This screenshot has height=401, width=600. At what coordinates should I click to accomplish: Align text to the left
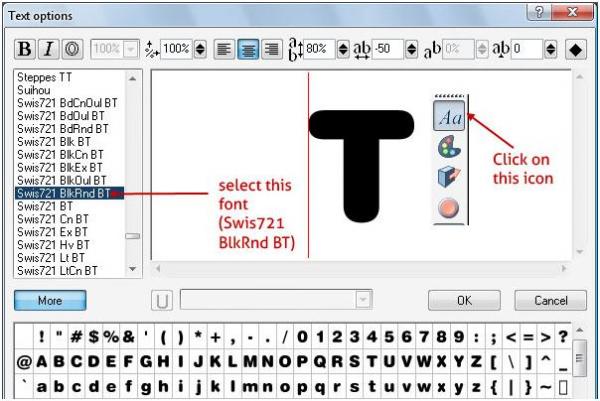[x=224, y=49]
